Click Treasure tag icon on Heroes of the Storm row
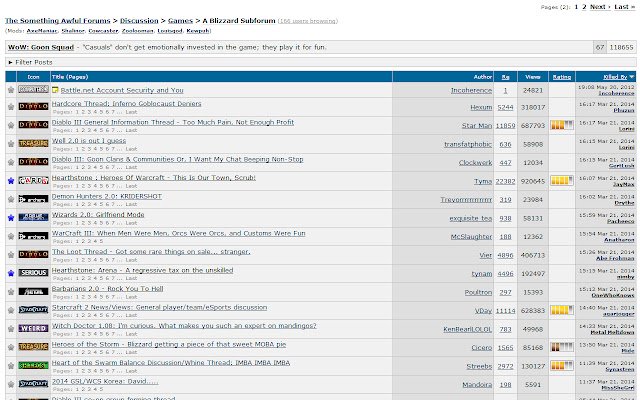 (33, 347)
